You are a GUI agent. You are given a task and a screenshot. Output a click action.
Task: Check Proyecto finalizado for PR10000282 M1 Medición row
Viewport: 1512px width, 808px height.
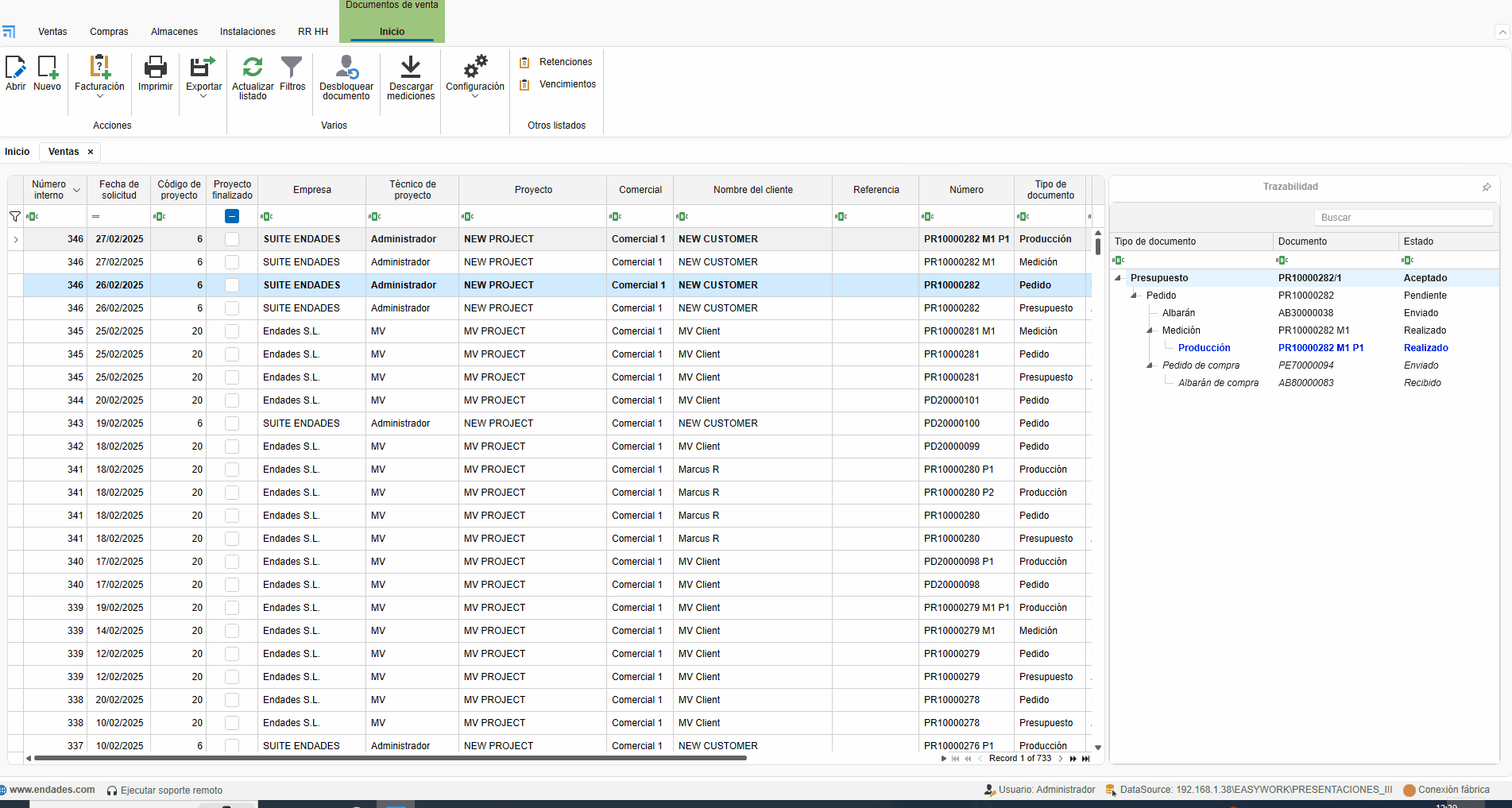point(232,262)
